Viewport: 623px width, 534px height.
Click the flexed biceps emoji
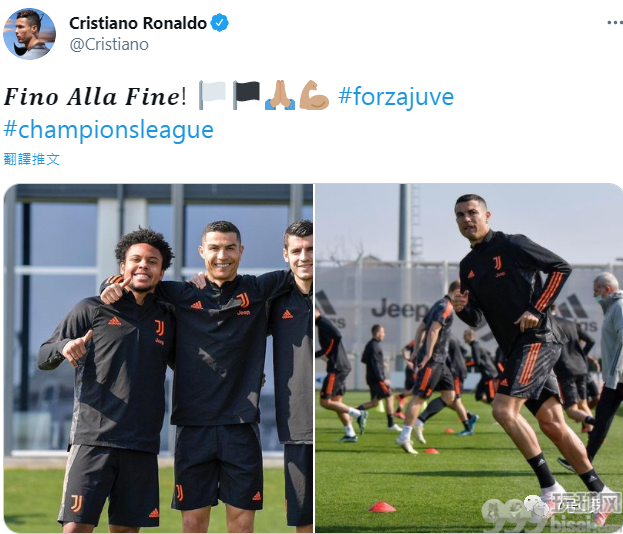pyautogui.click(x=314, y=95)
